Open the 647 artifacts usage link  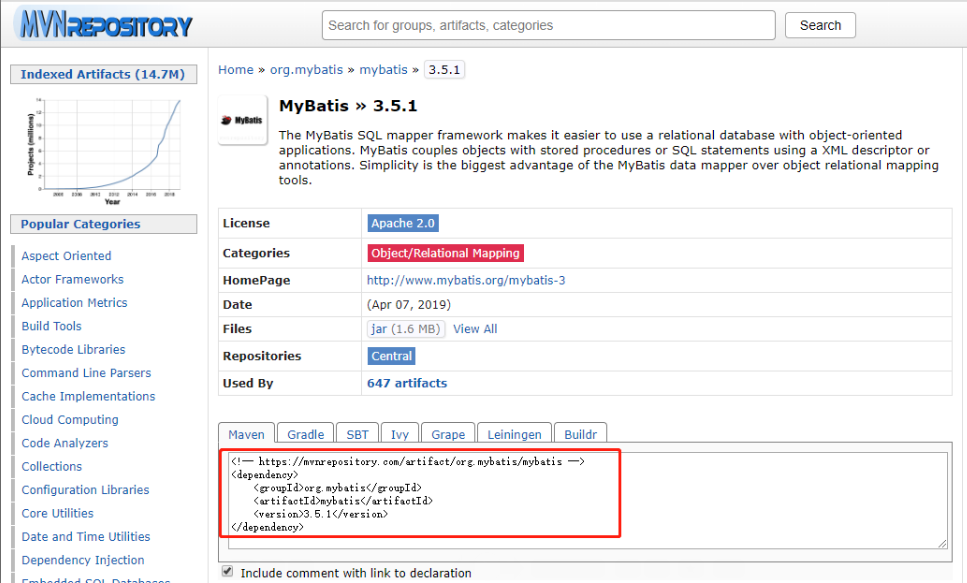tap(407, 383)
